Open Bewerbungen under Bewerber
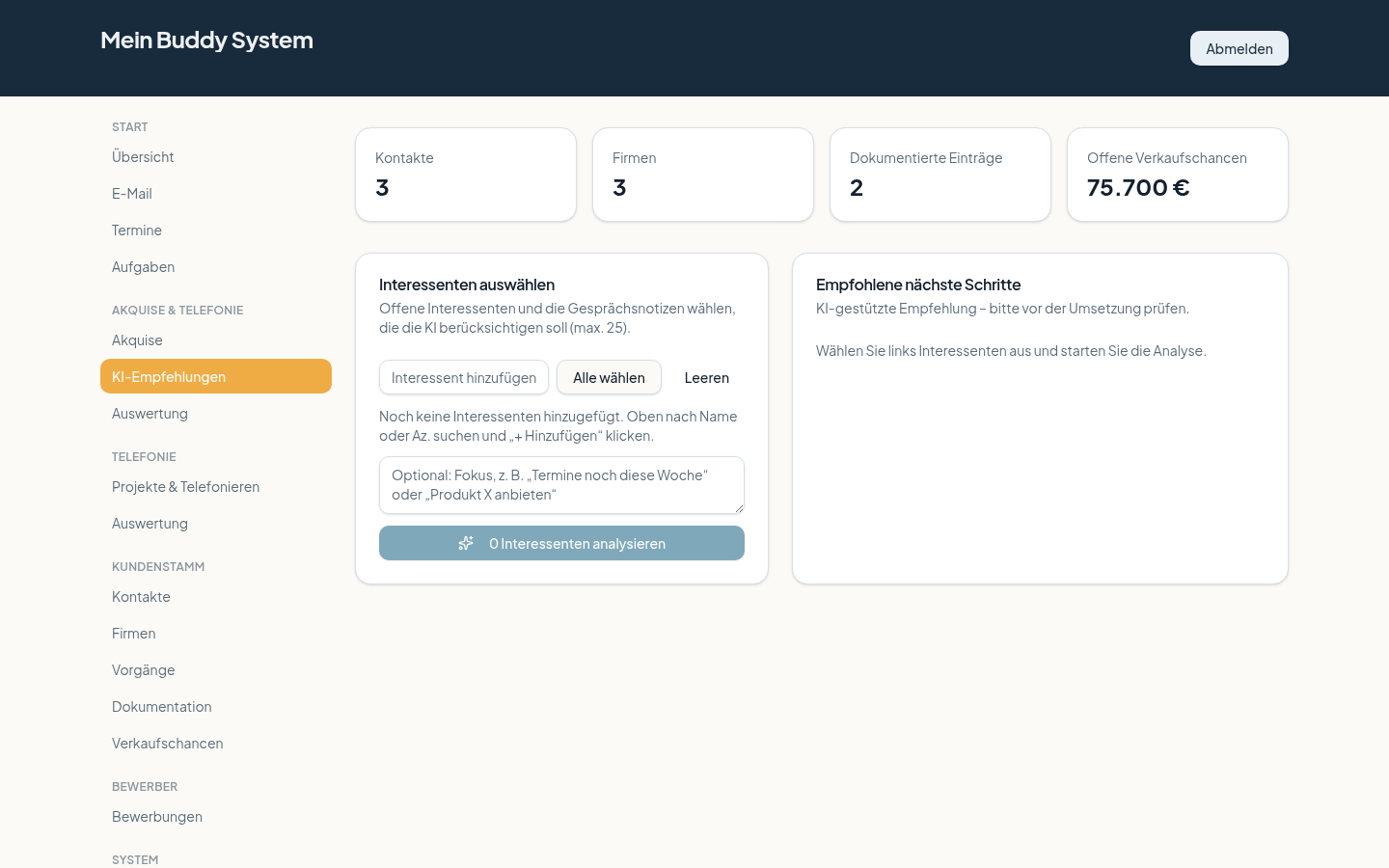The height and width of the screenshot is (868, 1389). (x=216, y=816)
